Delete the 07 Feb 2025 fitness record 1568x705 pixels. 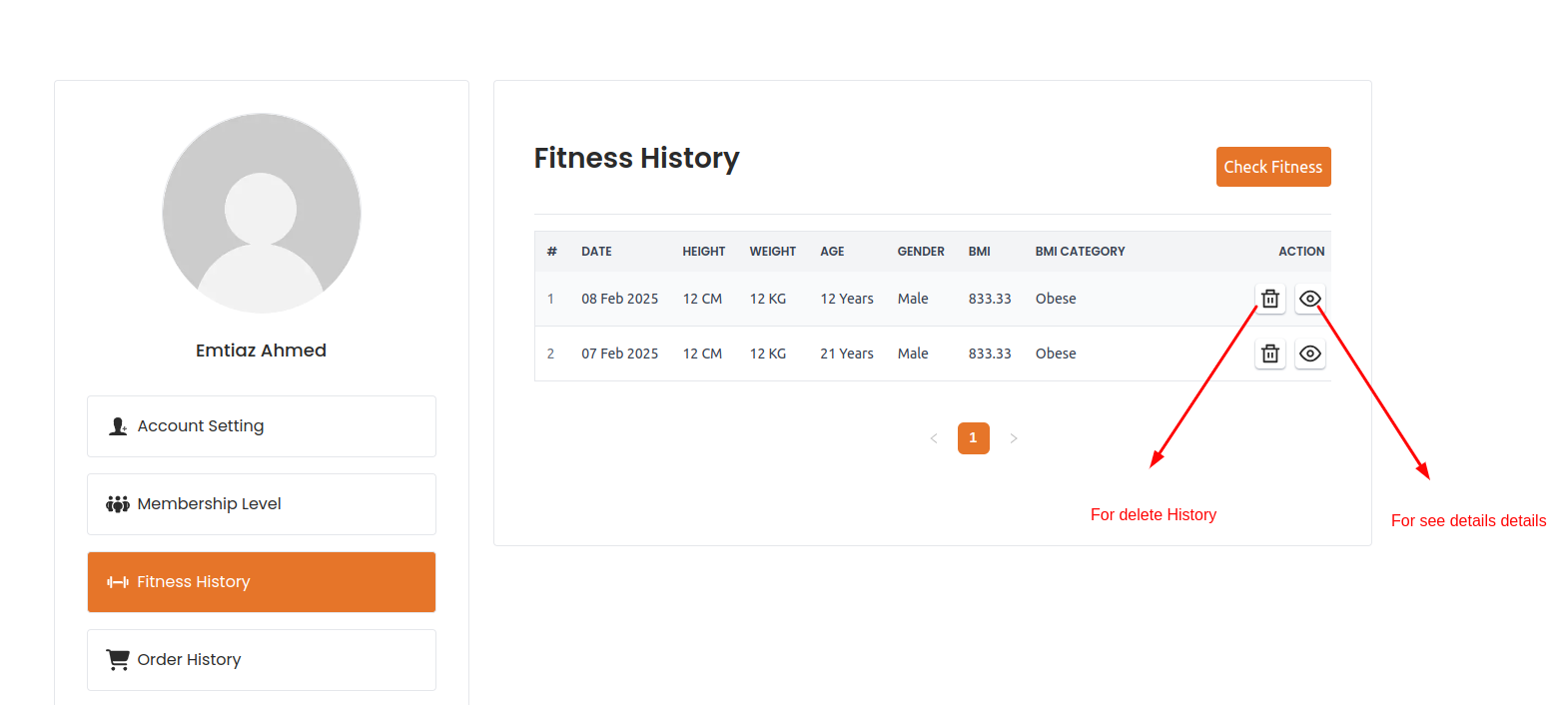[1269, 353]
